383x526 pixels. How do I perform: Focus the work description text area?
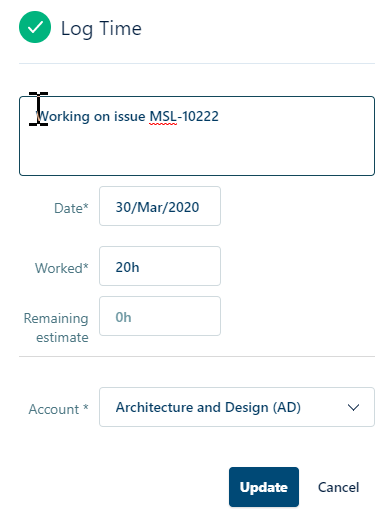197,136
